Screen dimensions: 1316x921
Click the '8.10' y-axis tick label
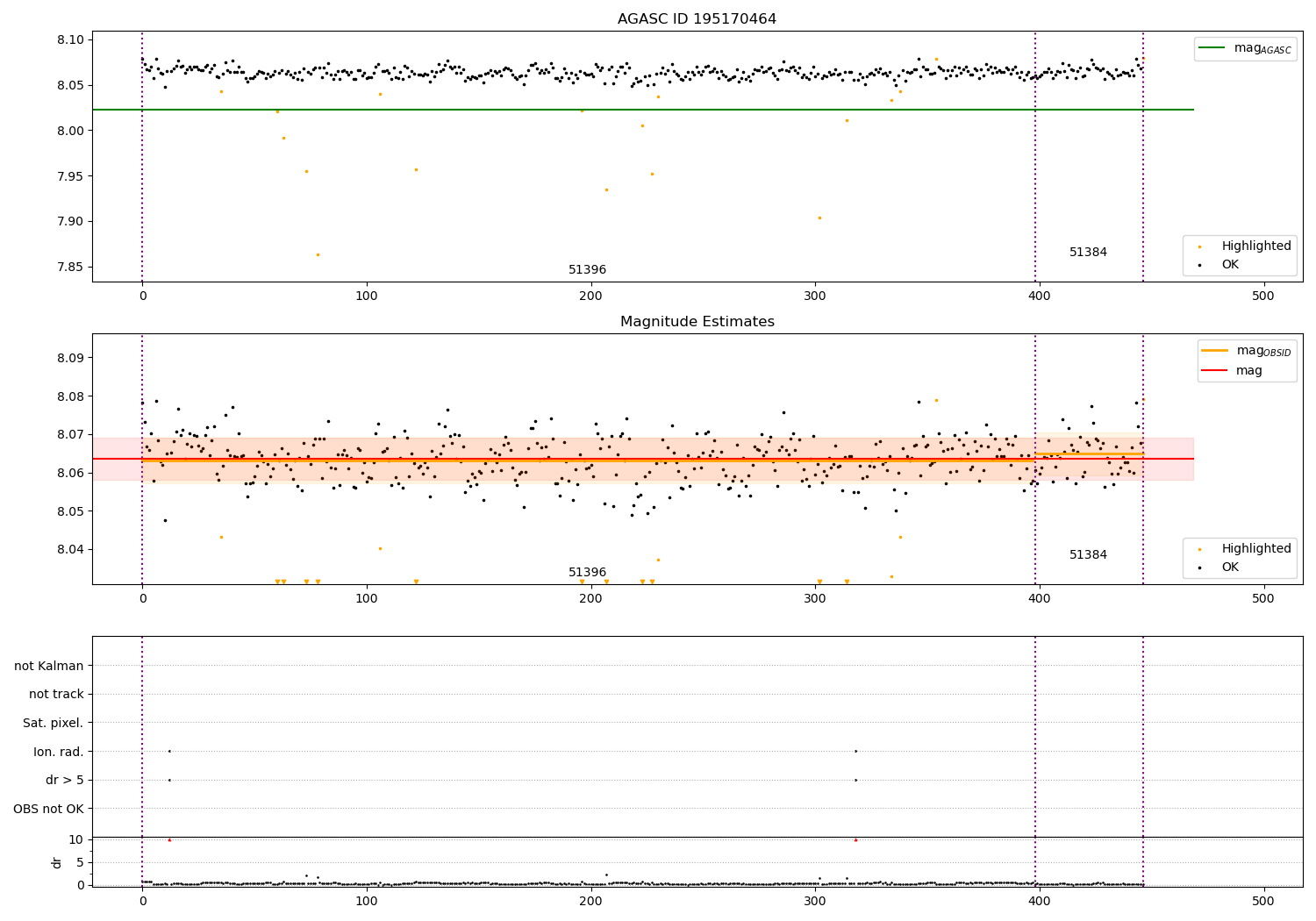coord(71,39)
